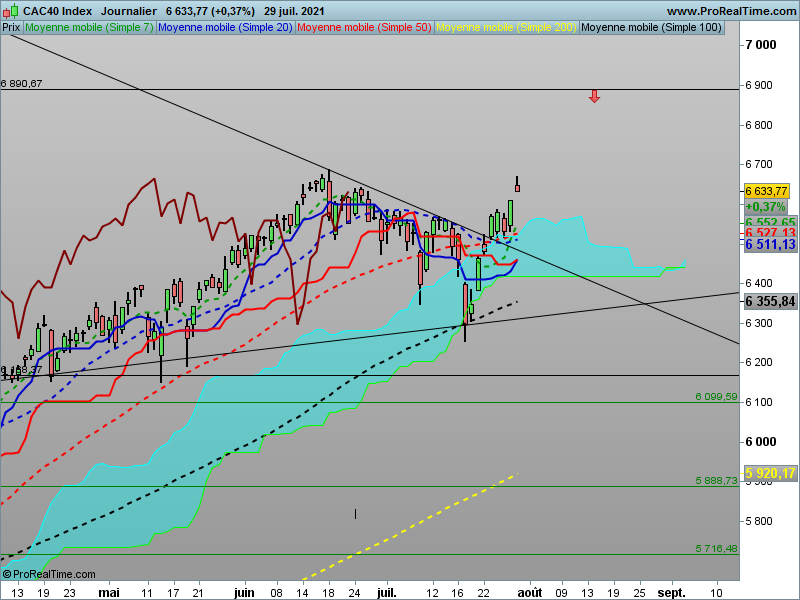Screen dimensions: 800x600
Task: Click the green 6 552,65 value label
Action: point(770,222)
